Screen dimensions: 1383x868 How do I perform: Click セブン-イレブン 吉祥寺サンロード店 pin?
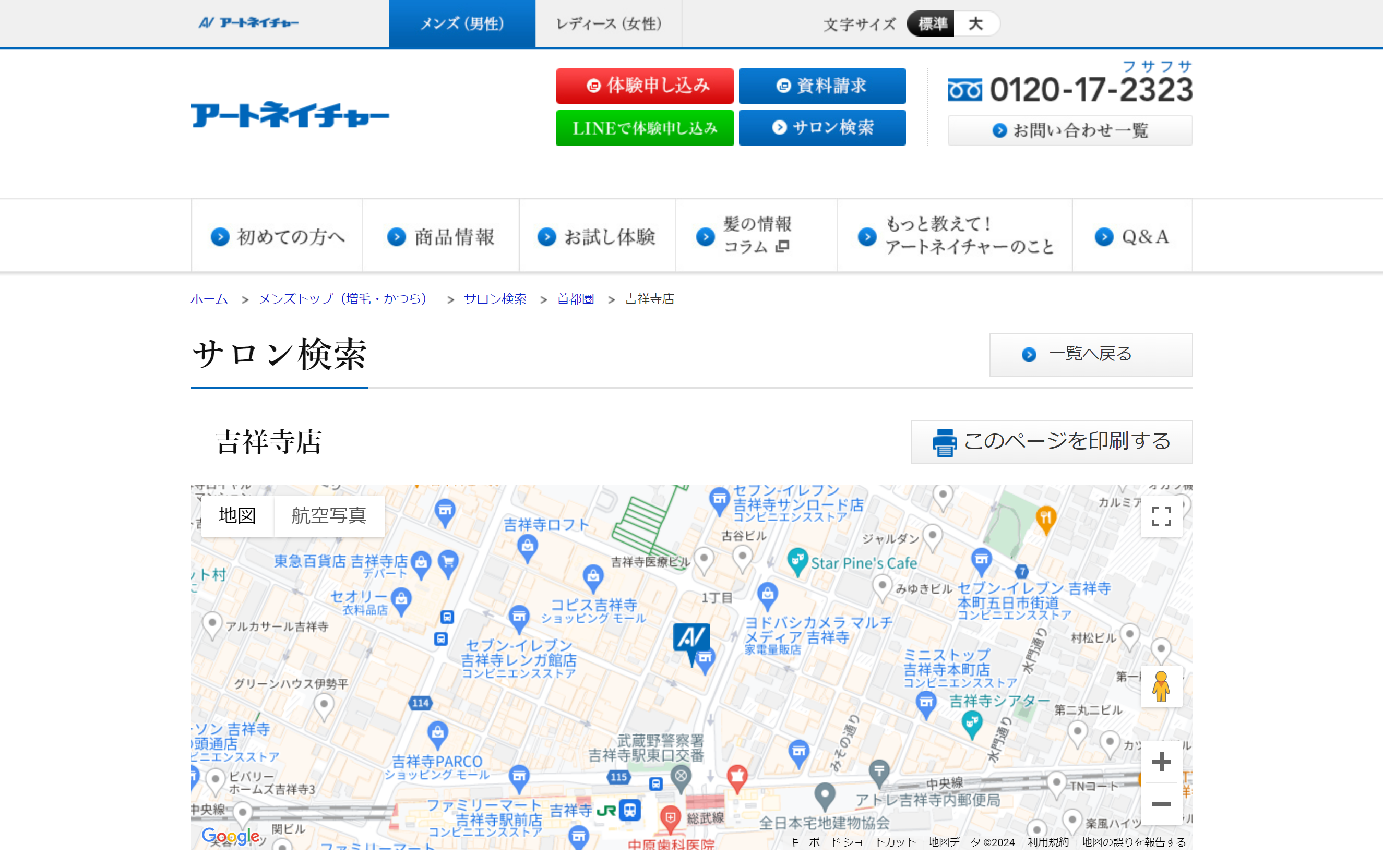(719, 501)
